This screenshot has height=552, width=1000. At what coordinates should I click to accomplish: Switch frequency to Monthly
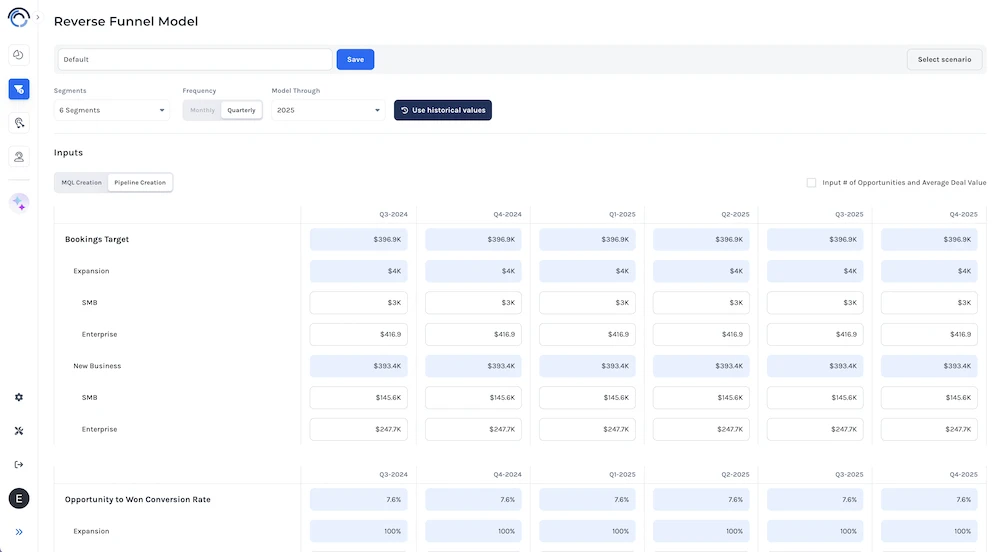pos(202,110)
